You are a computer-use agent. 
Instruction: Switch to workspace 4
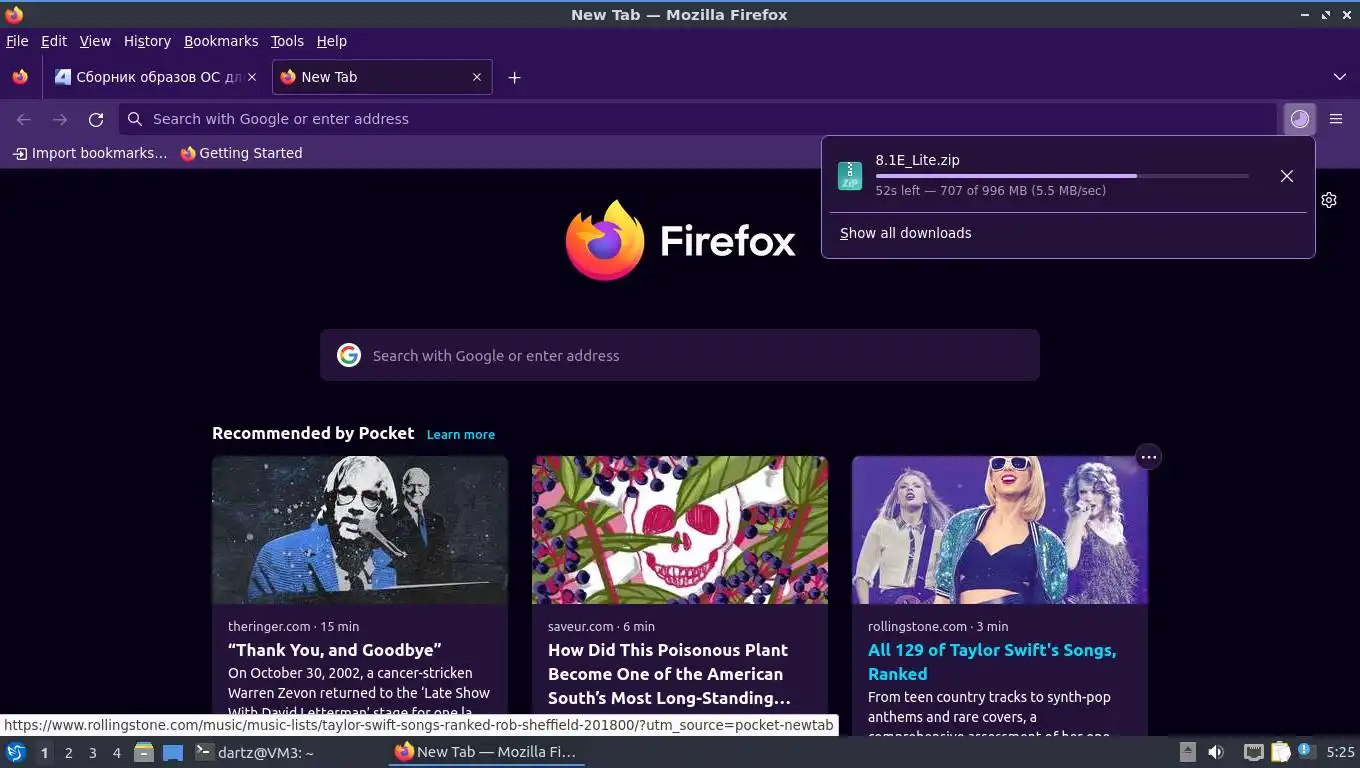pyautogui.click(x=116, y=753)
